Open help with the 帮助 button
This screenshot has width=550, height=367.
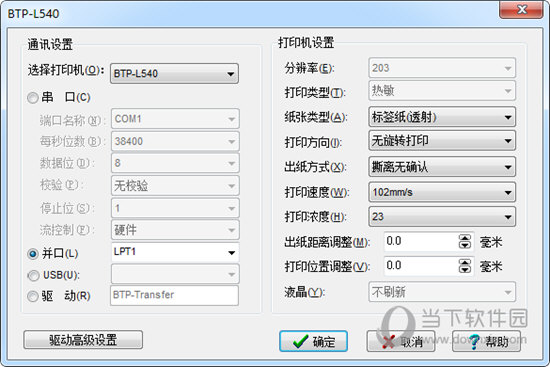point(487,341)
